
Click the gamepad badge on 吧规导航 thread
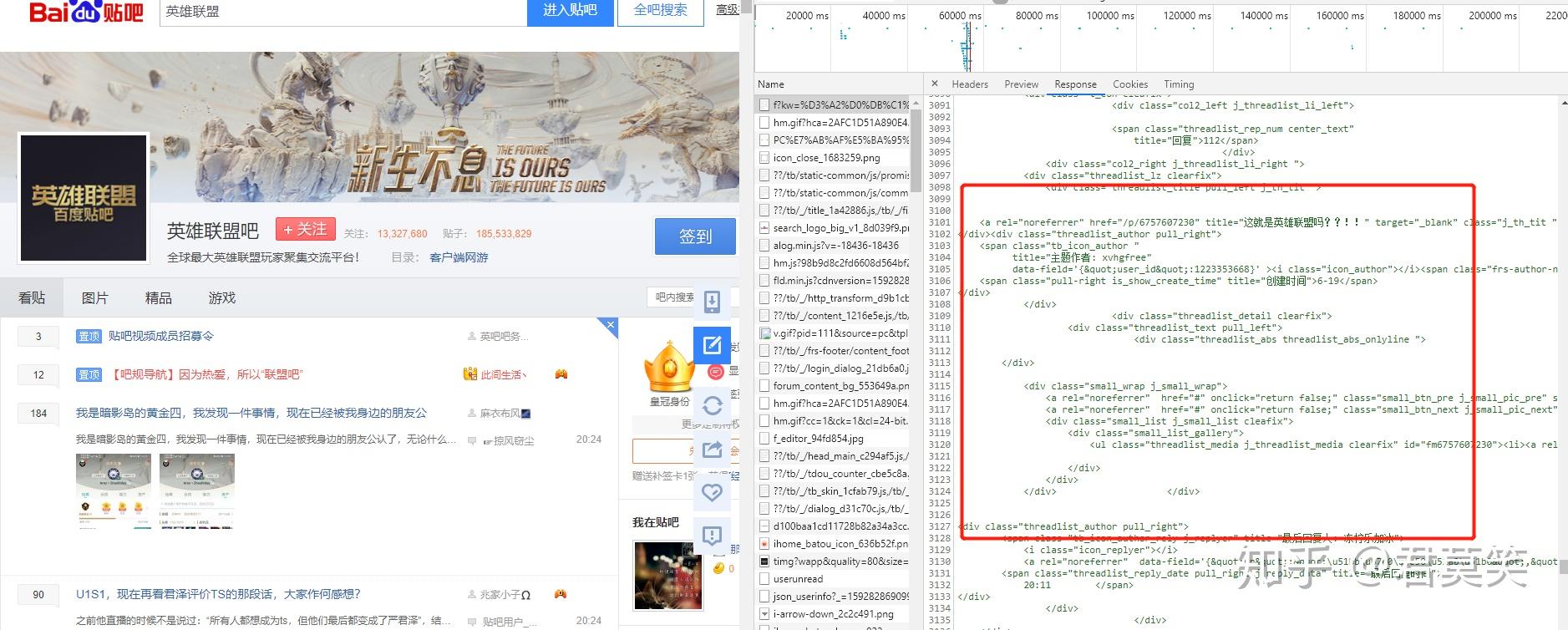click(561, 374)
